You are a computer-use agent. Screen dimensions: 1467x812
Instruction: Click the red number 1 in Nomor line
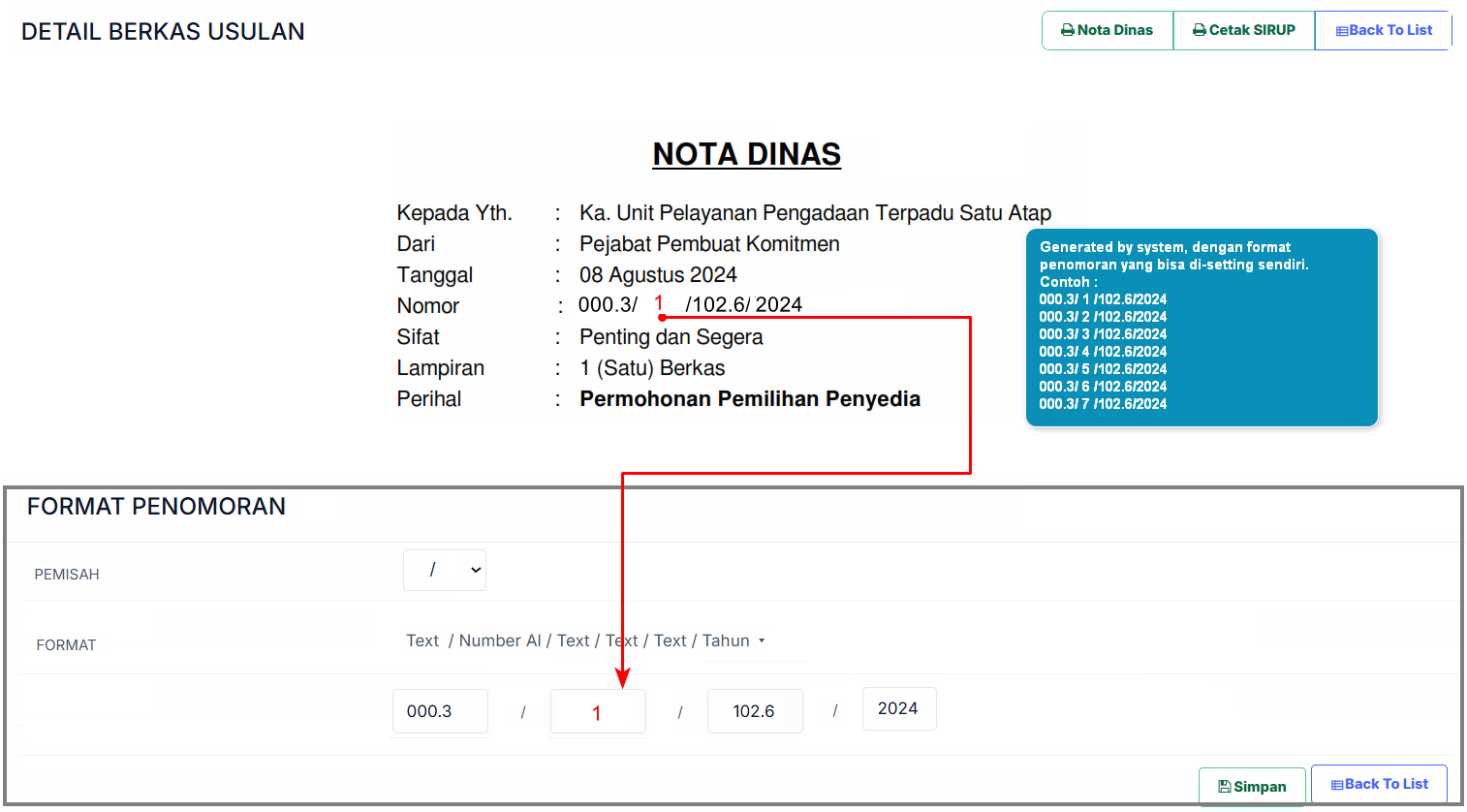(x=659, y=303)
